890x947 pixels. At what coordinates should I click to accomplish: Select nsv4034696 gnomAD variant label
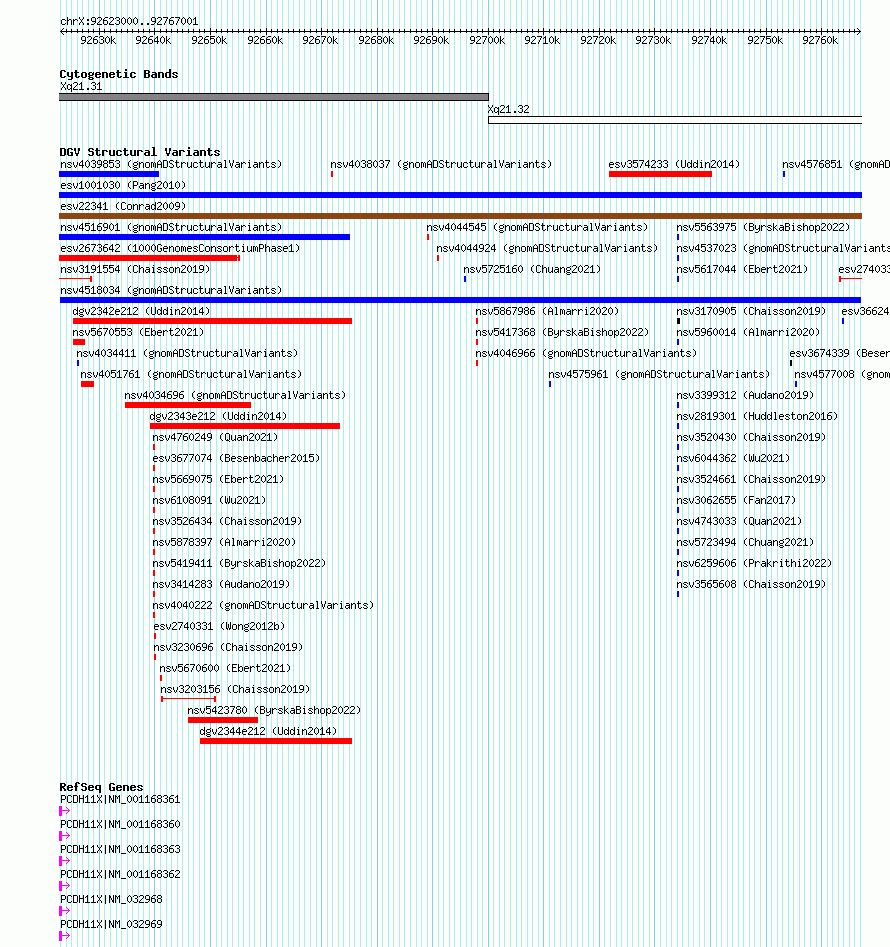point(235,395)
